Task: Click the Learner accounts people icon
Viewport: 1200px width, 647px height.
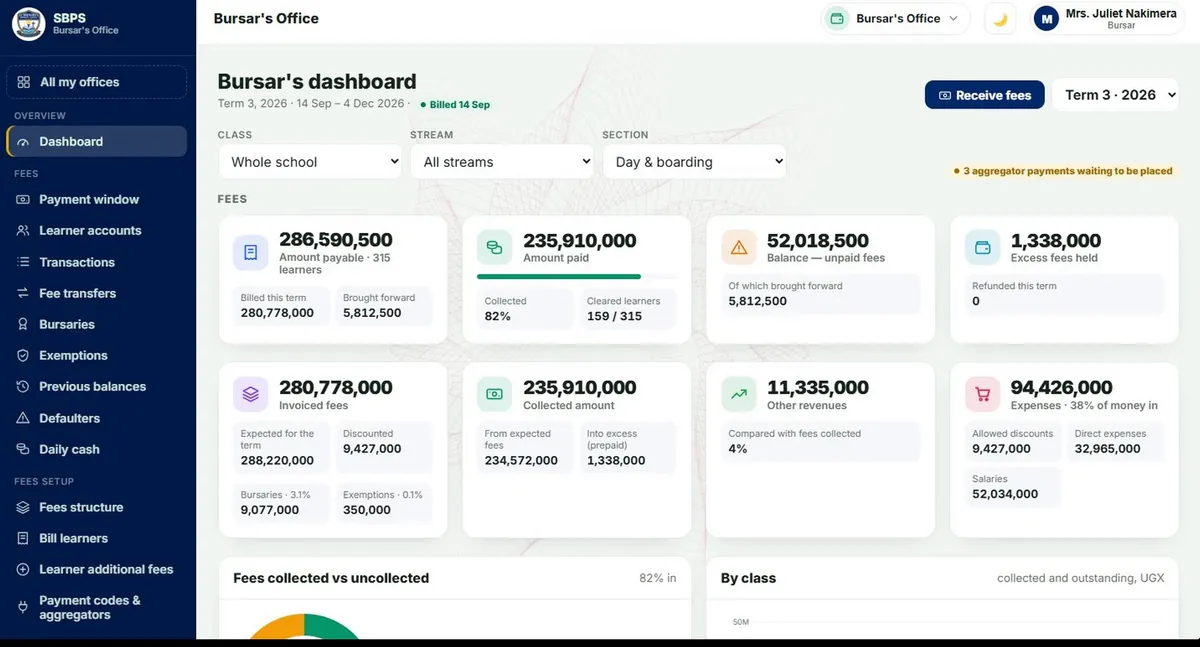Action: click(x=23, y=231)
